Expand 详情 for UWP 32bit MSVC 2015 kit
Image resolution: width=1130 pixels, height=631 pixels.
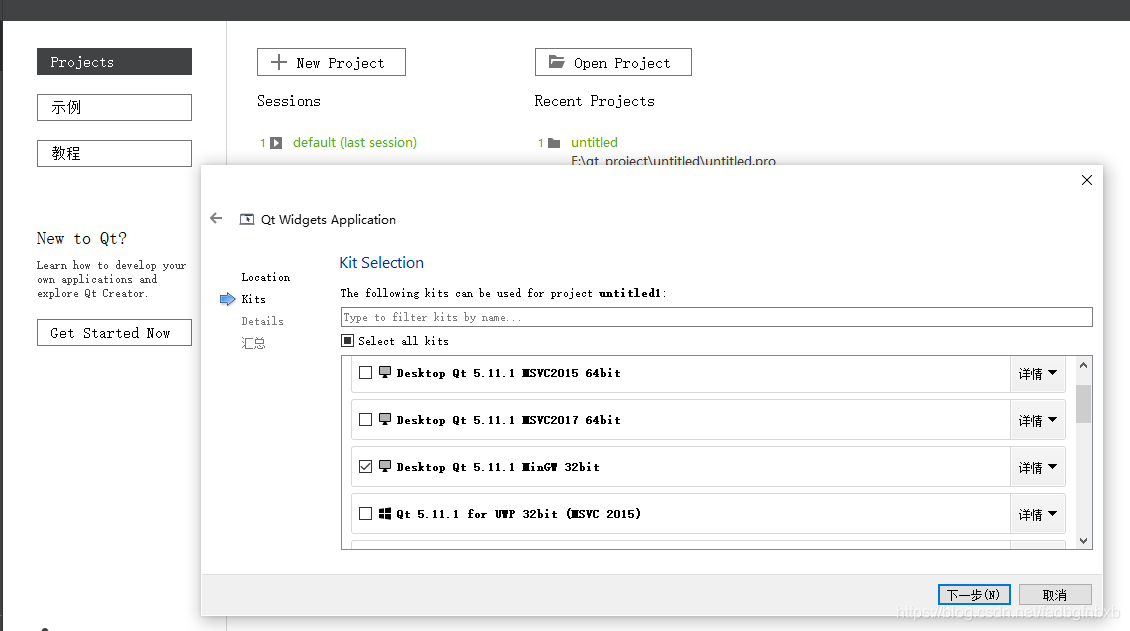(1037, 514)
